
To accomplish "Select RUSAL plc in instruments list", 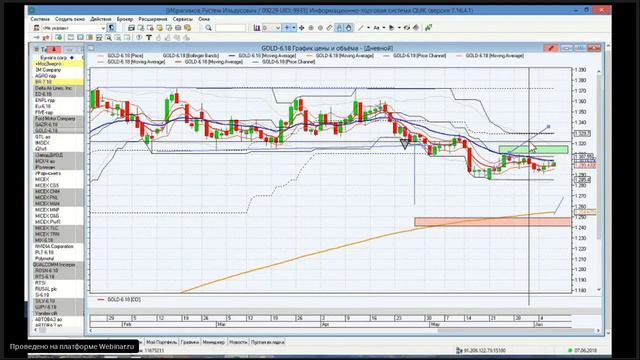I will pos(58,289).
